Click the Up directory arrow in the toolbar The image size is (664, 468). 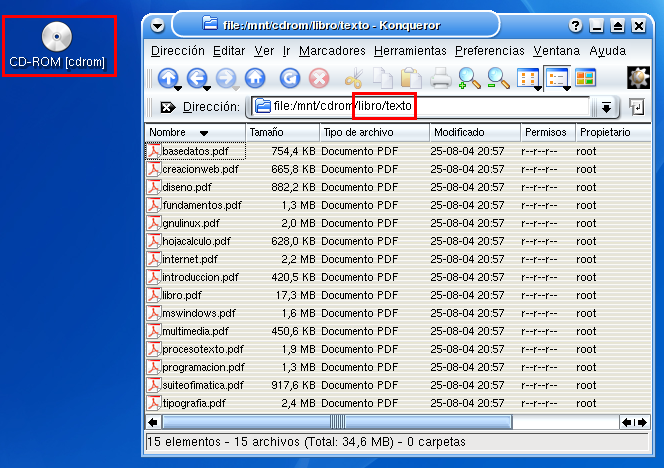(168, 78)
